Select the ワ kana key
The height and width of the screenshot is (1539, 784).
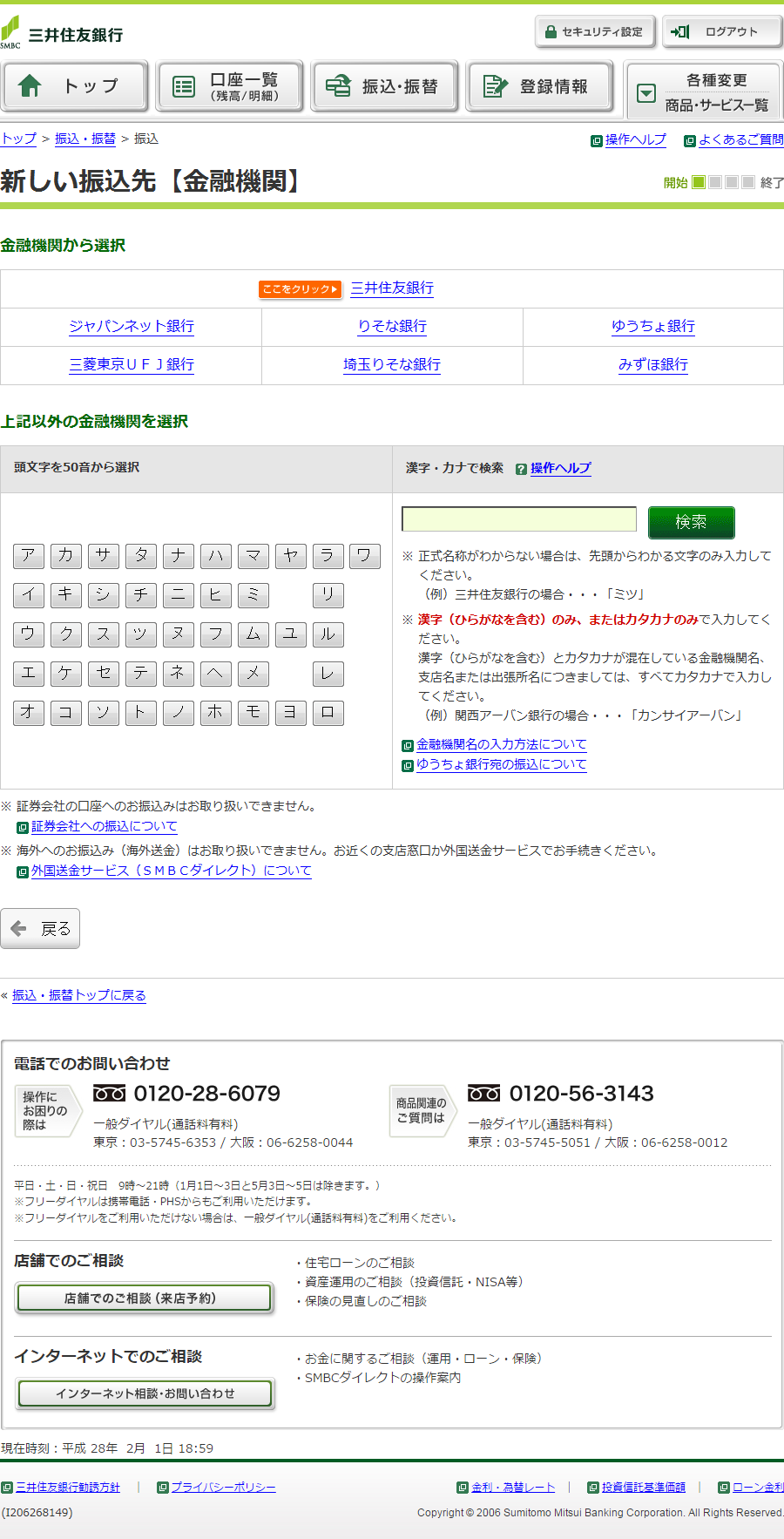point(365,556)
